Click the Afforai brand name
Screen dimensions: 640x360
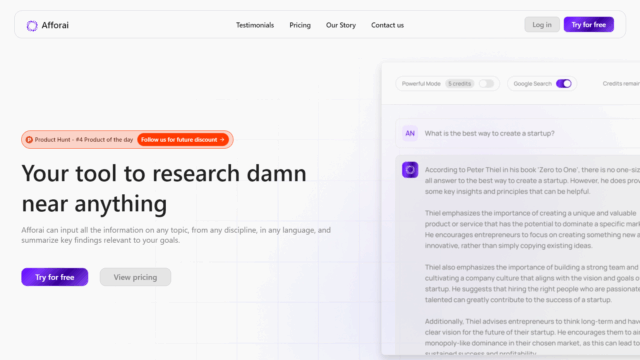coord(55,25)
